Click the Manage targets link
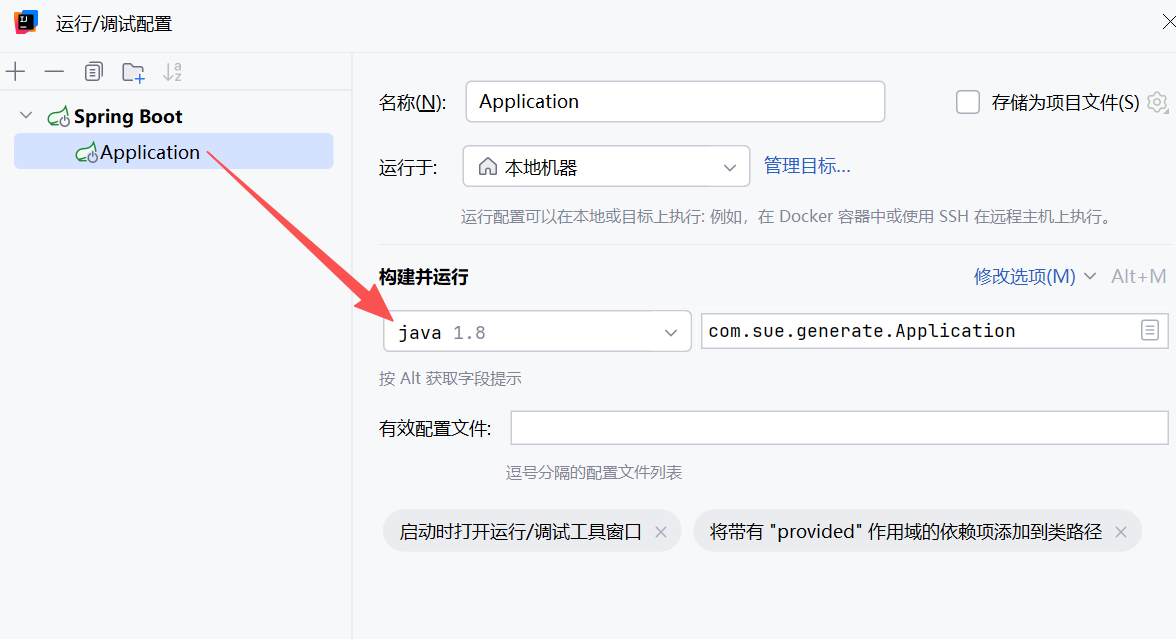 tap(807, 166)
